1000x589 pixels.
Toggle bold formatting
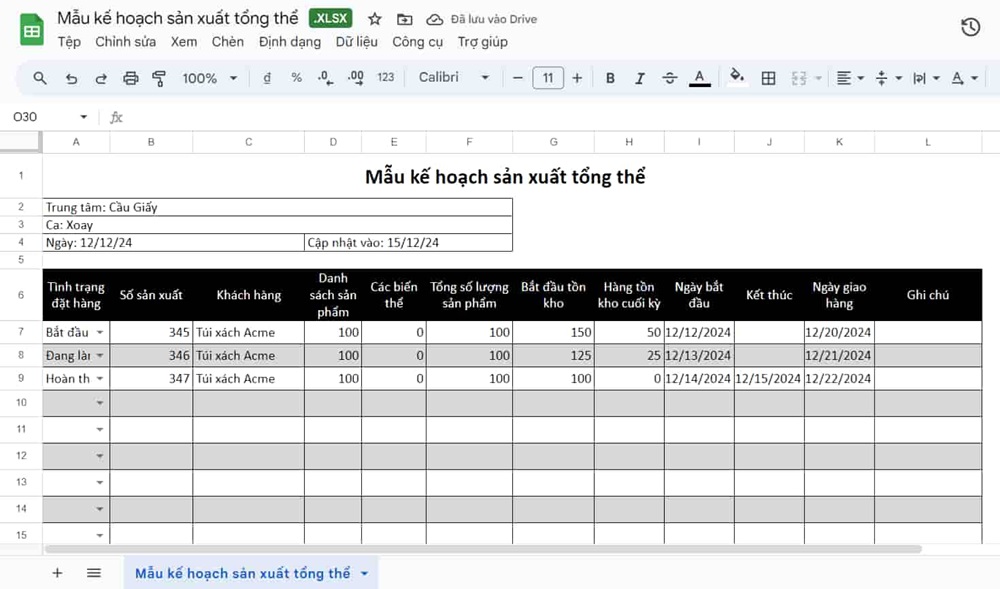[610, 77]
